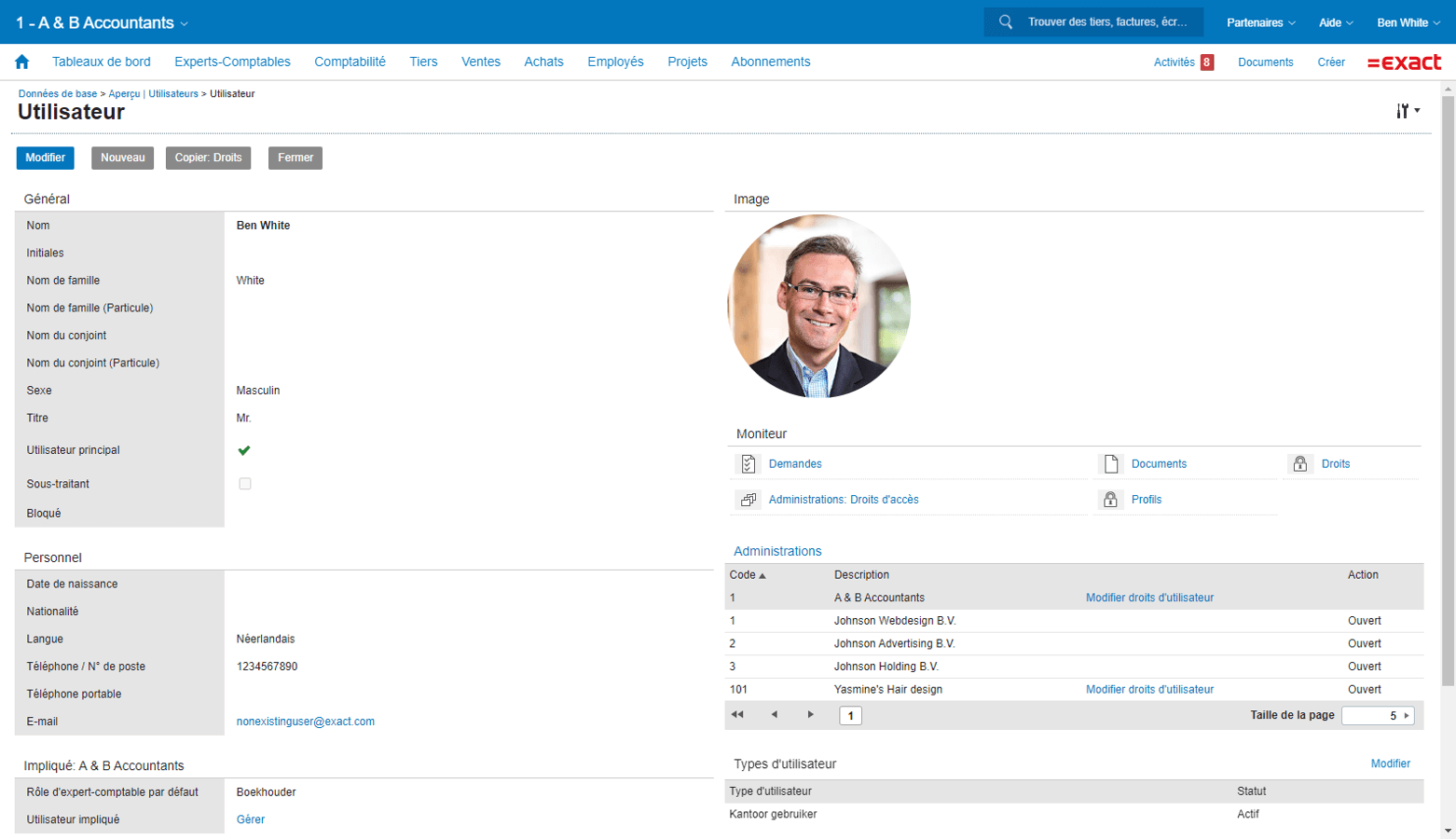1456x839 pixels.
Task: Open the Droits link
Action: [x=1336, y=464]
